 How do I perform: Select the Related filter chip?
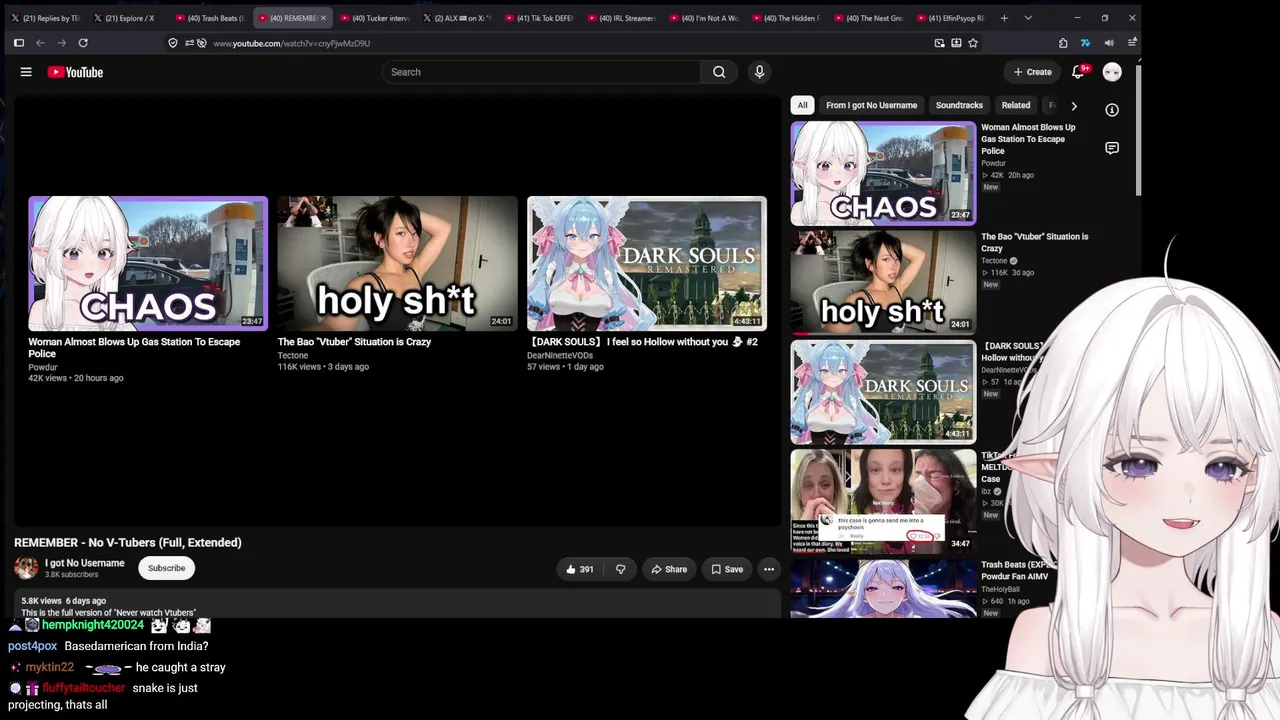tap(1016, 105)
